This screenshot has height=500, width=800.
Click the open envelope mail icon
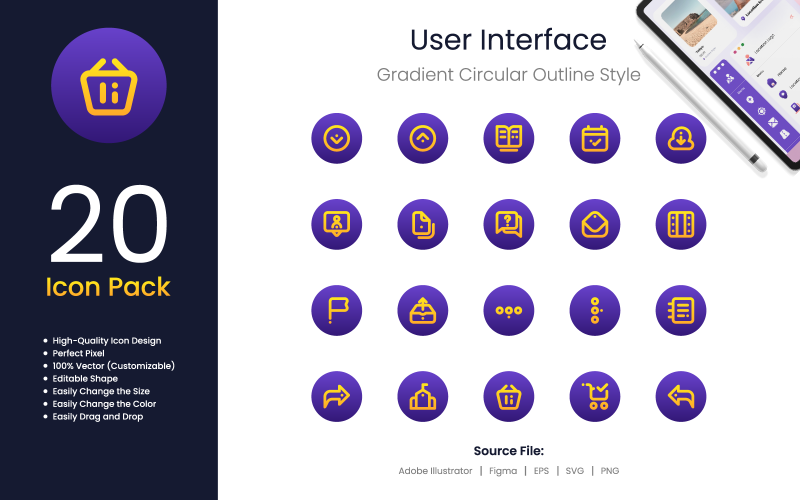tap(594, 224)
